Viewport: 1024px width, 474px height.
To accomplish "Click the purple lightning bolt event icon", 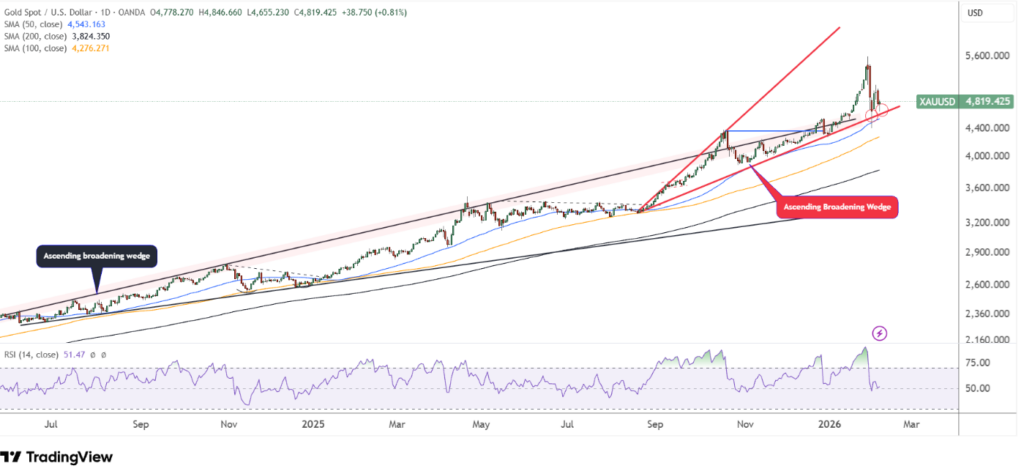I will pos(879,333).
